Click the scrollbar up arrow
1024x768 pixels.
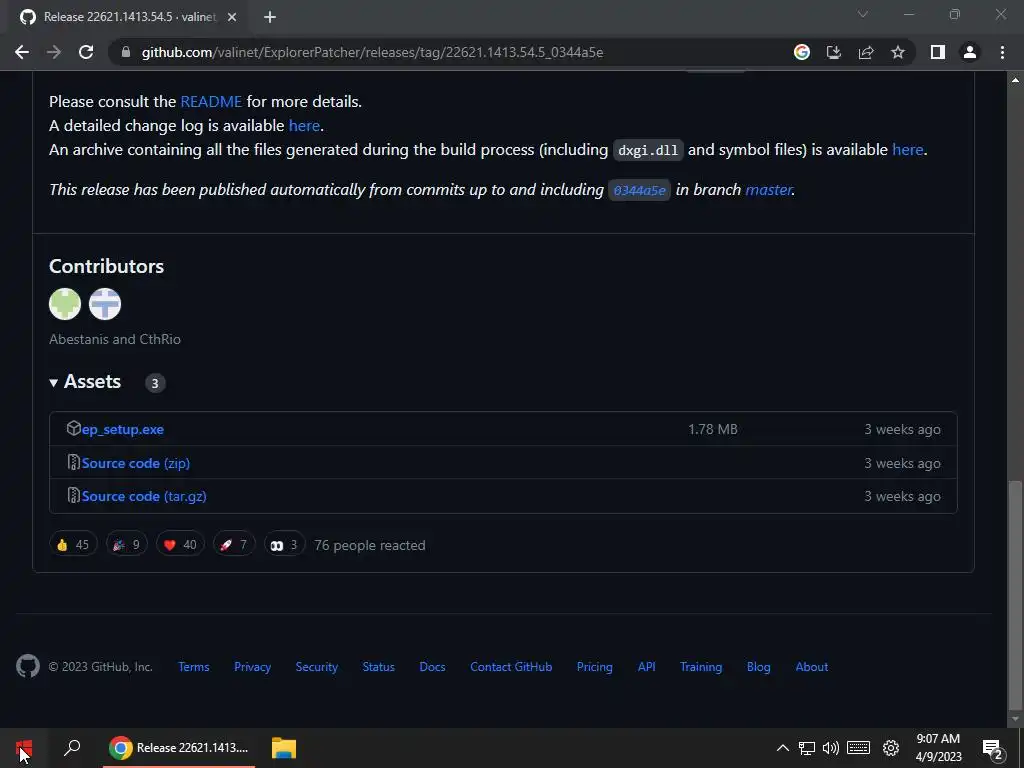[x=1015, y=80]
